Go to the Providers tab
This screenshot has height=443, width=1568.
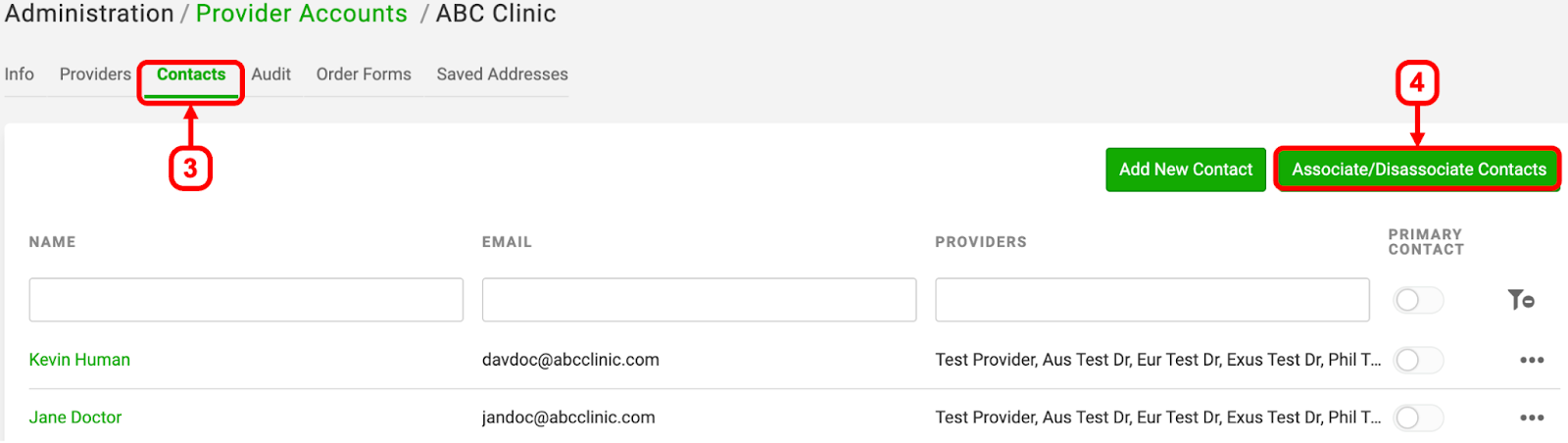tap(95, 74)
